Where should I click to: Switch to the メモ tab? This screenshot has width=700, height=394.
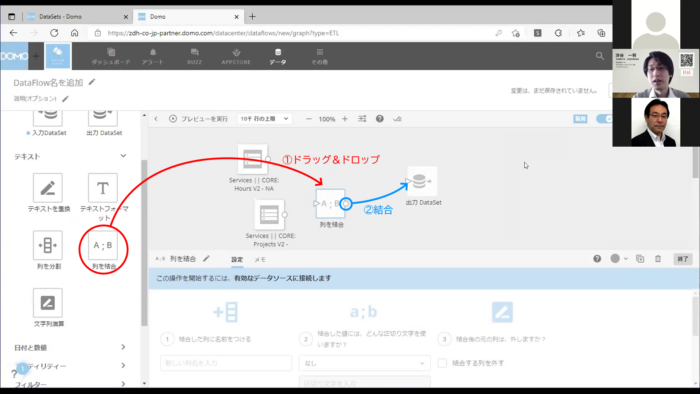click(260, 260)
